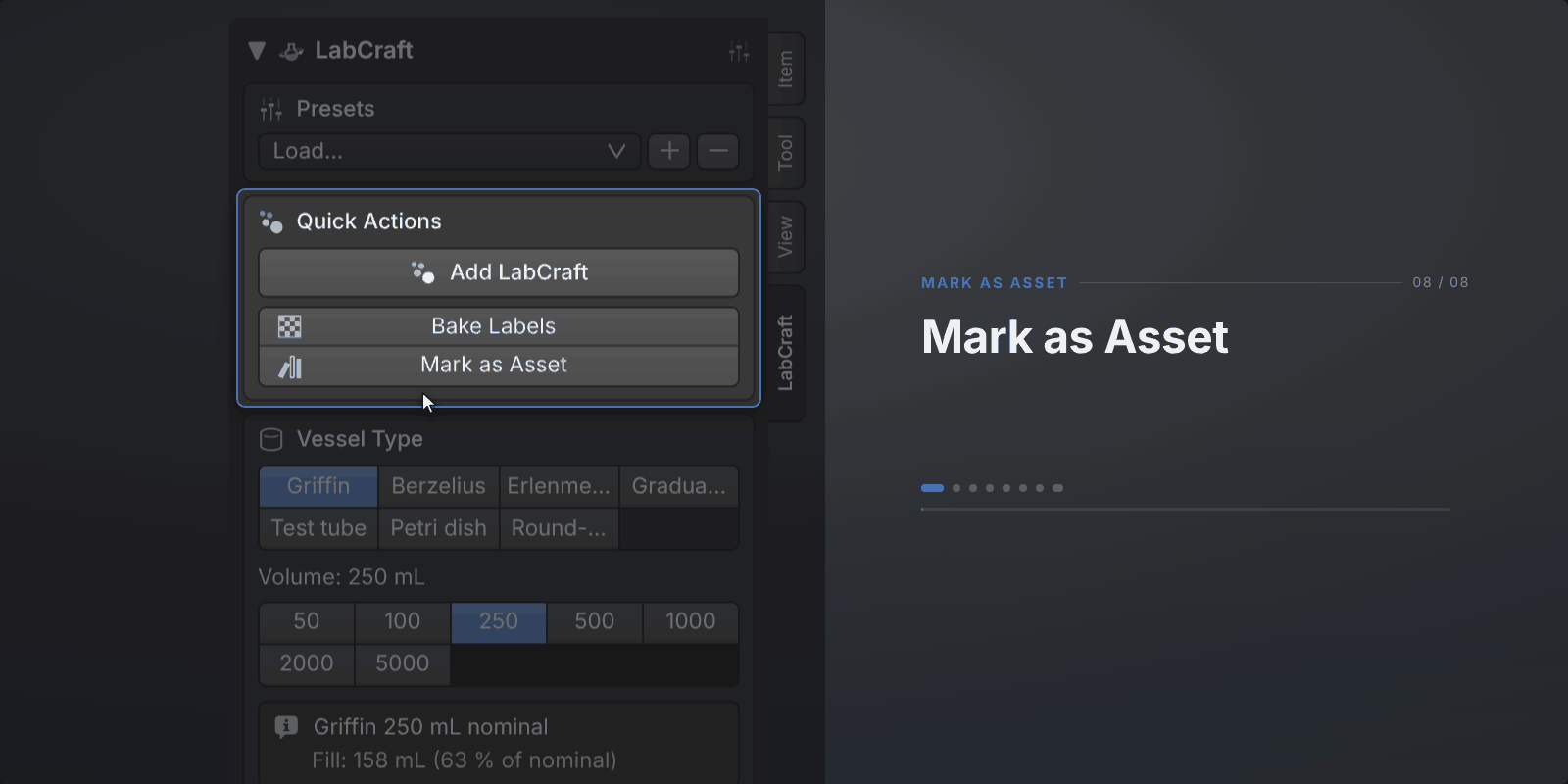The image size is (1568, 784).
Task: Click the Presets sliders icon
Action: (x=271, y=109)
